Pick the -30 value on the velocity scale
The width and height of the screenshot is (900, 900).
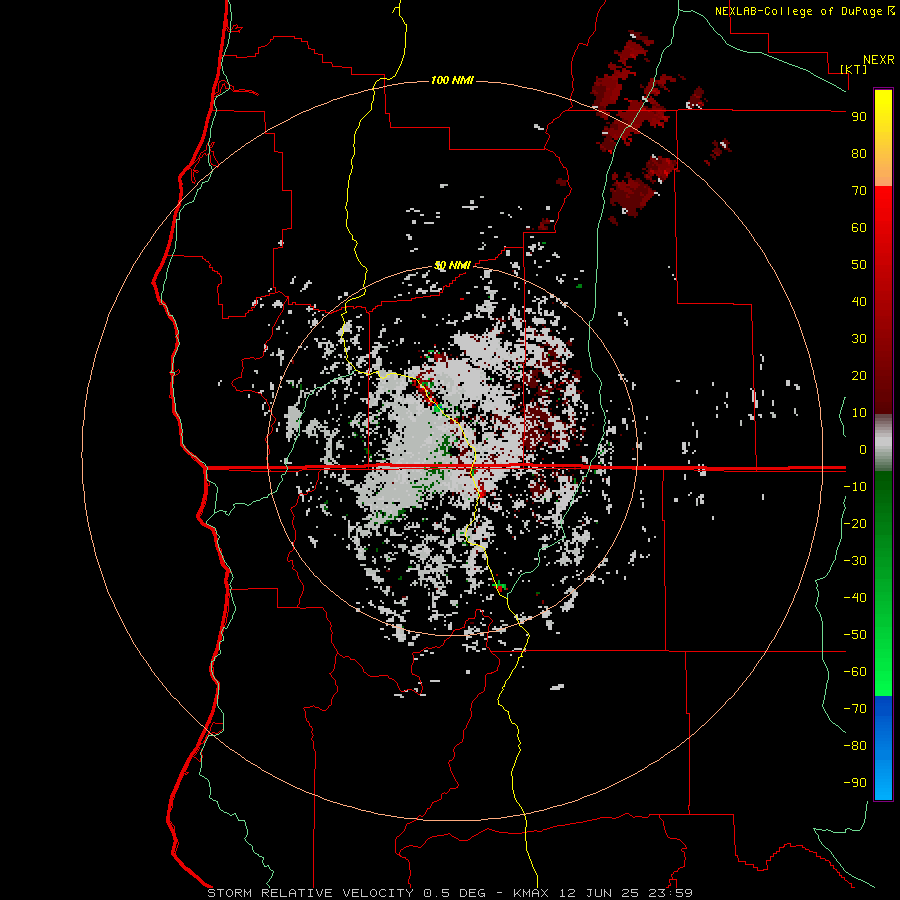click(x=855, y=561)
